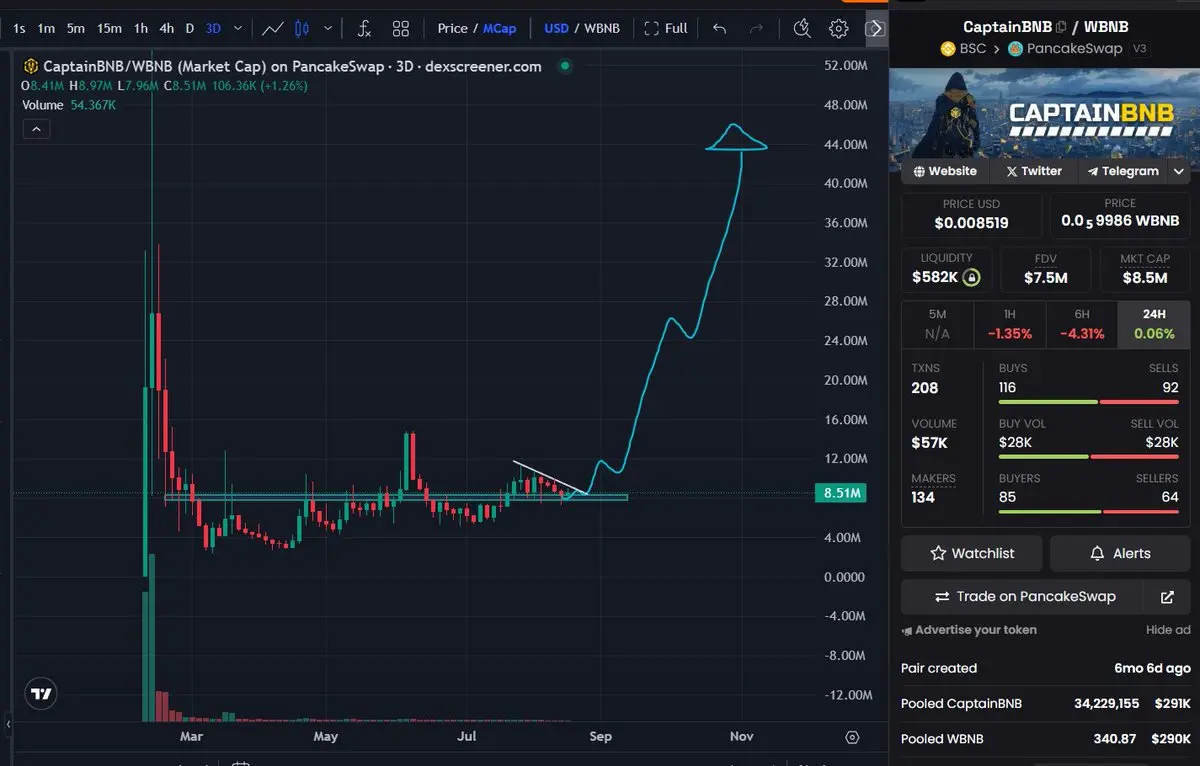Open the price-scale settings gear at chart bottom
The height and width of the screenshot is (766, 1200).
[x=852, y=738]
